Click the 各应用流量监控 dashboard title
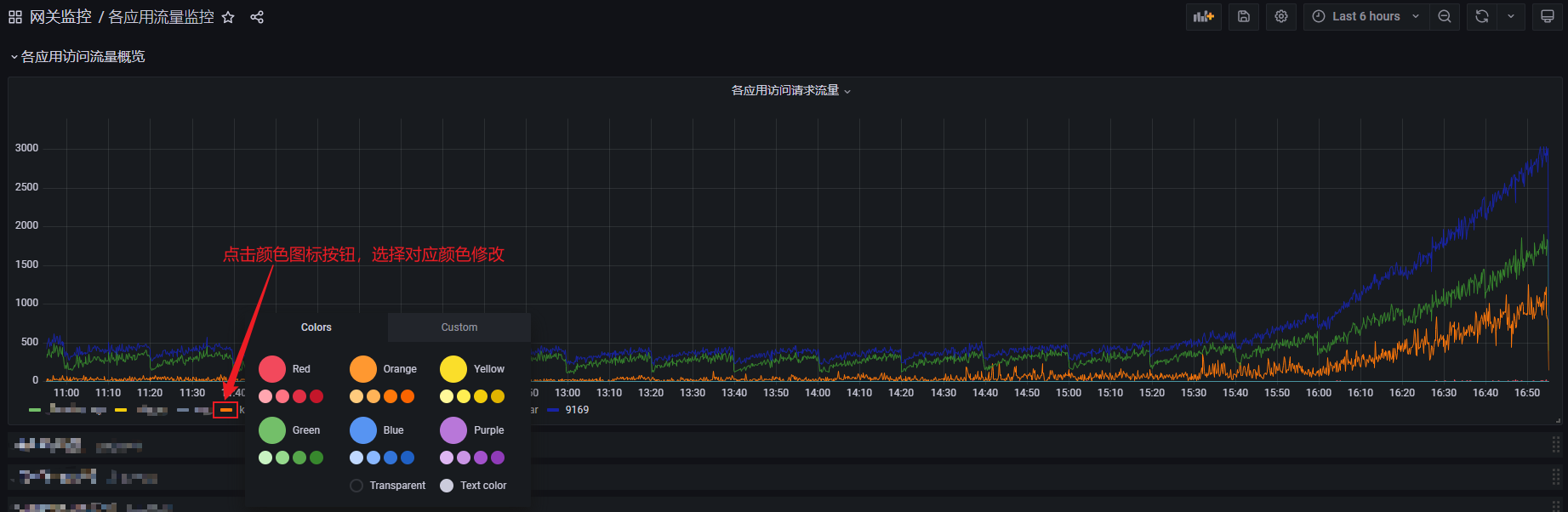This screenshot has width=1568, height=512. click(161, 17)
